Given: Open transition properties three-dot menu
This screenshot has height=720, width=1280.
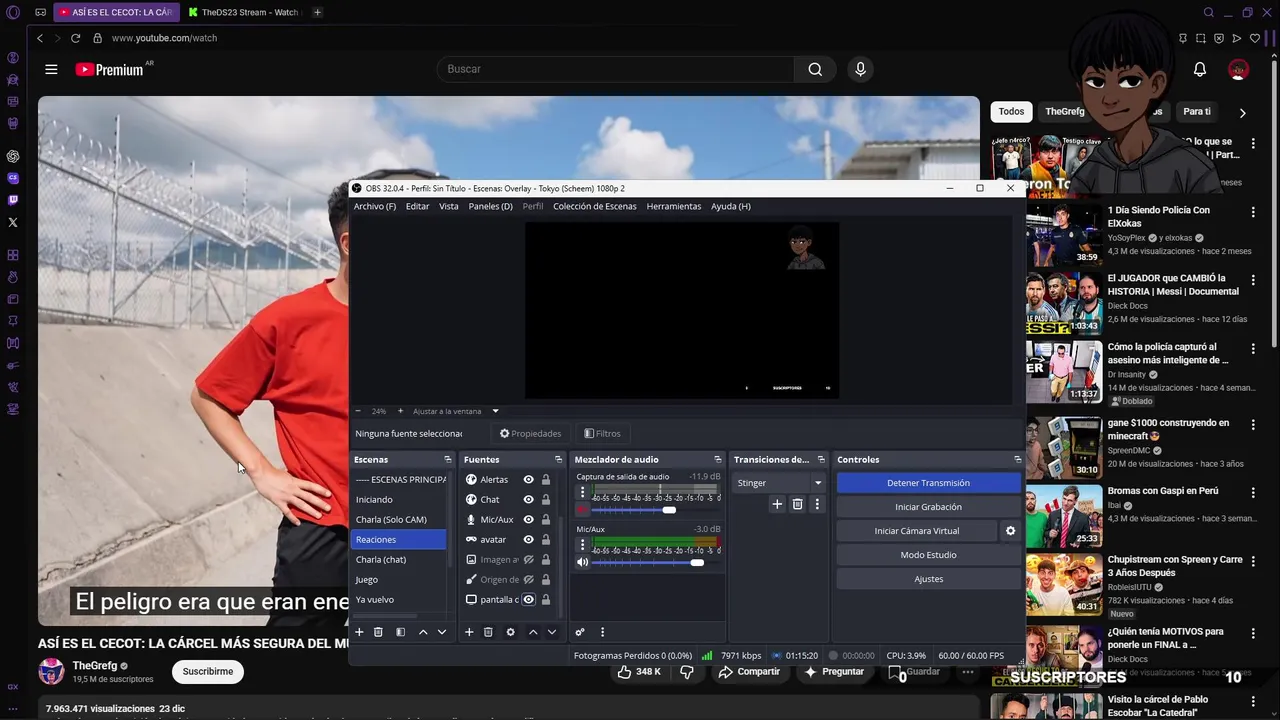Looking at the screenshot, I should point(817,505).
